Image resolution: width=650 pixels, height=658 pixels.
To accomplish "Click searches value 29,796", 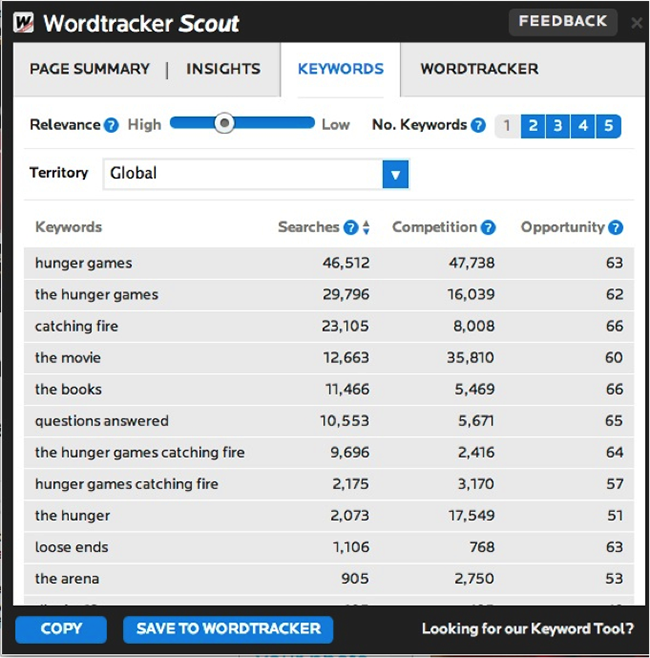I will [x=346, y=295].
